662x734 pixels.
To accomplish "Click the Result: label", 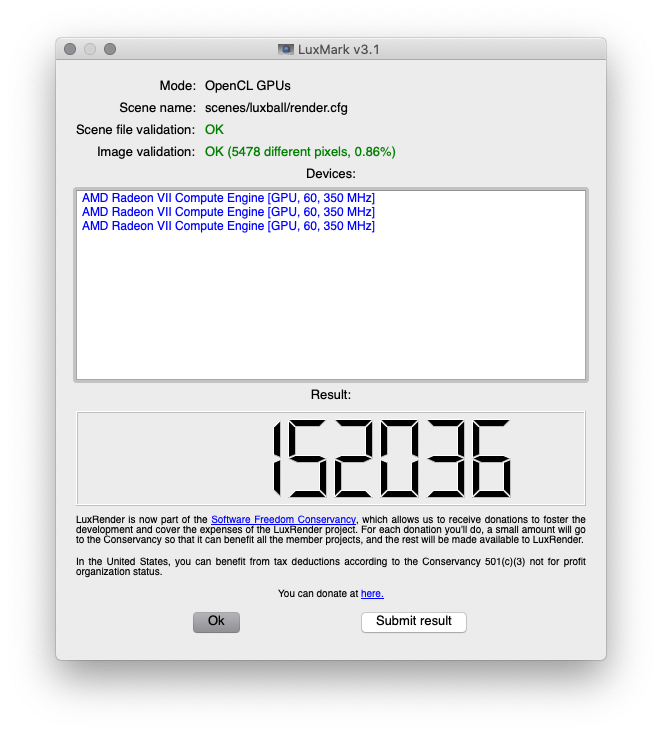I will click(x=331, y=395).
